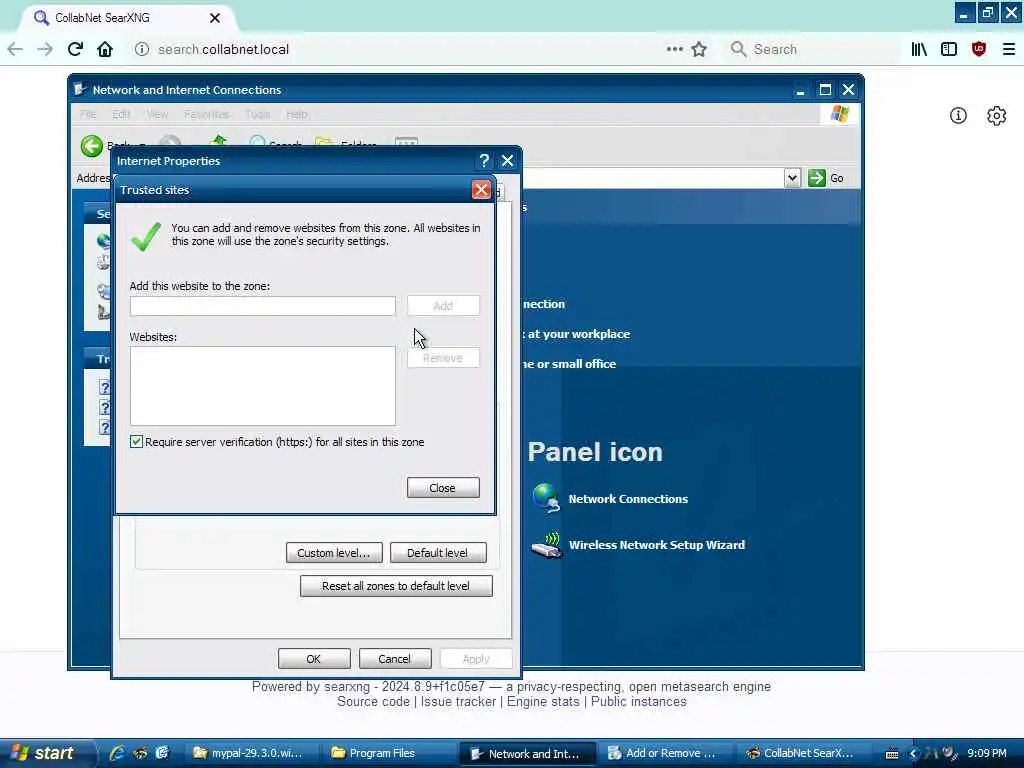This screenshot has height=768, width=1024.
Task: Open the address bar dropdown in Network window
Action: 792,178
